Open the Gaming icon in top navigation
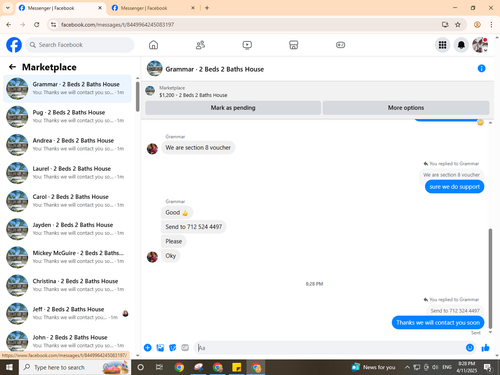The image size is (500, 375). click(340, 45)
